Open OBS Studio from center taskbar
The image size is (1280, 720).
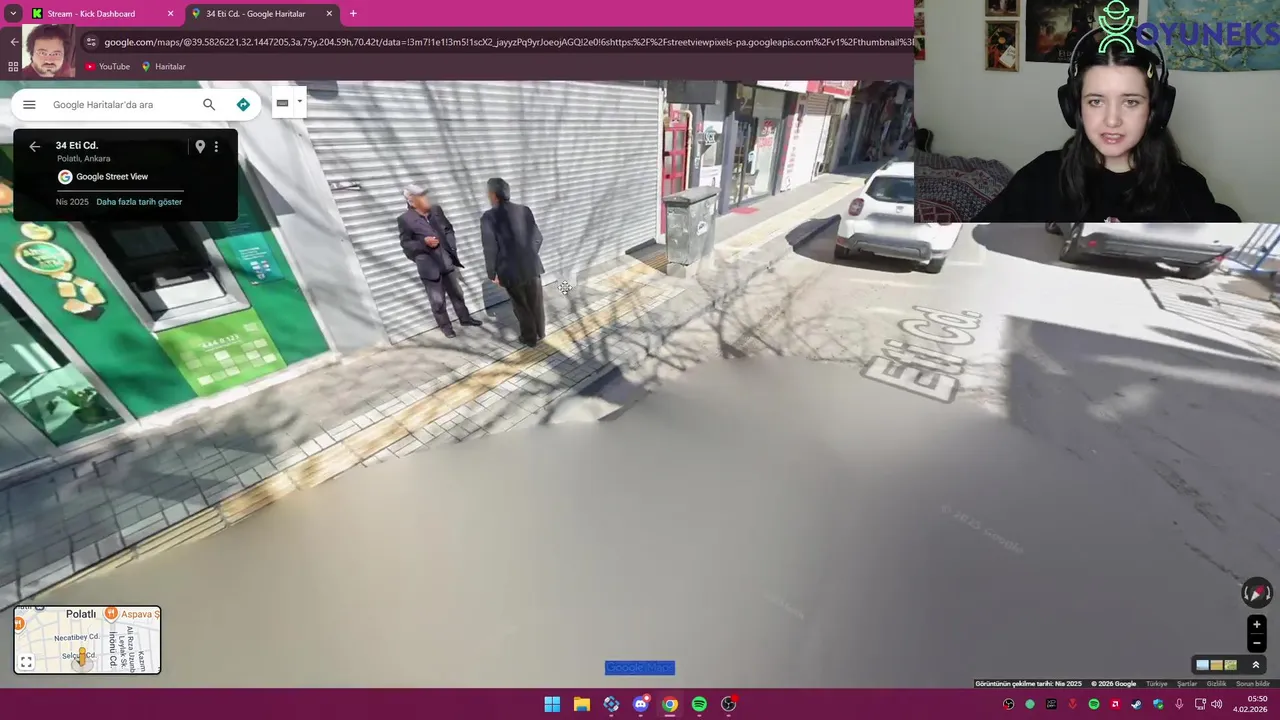[729, 704]
